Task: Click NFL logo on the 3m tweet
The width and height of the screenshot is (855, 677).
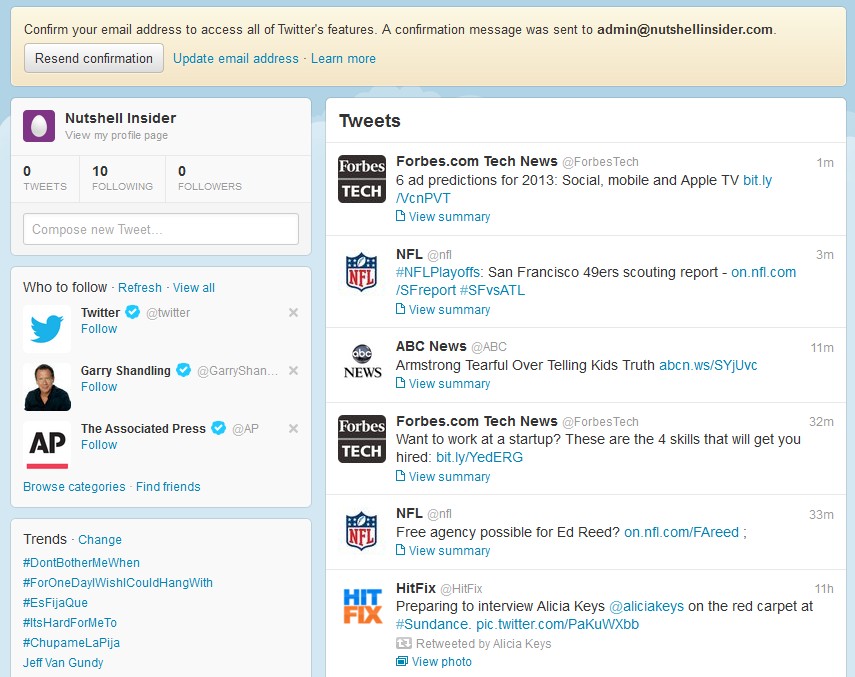Action: [362, 271]
